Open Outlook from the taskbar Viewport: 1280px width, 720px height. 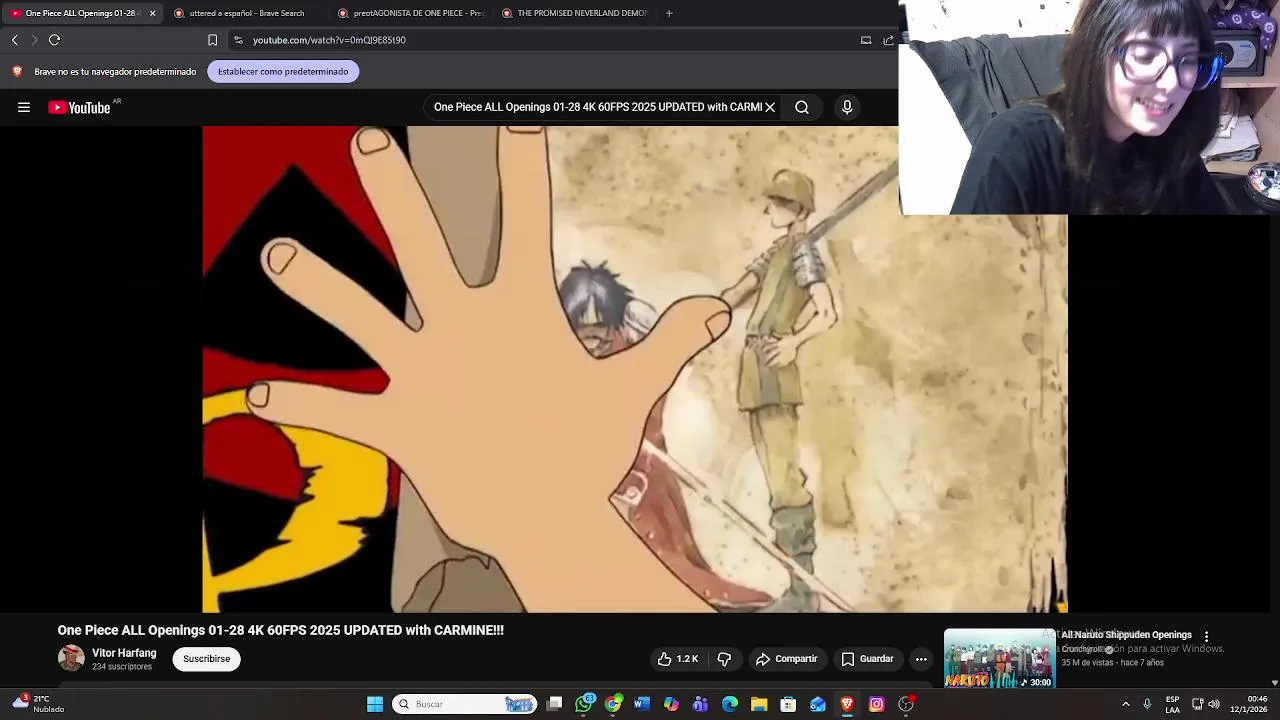click(x=818, y=704)
